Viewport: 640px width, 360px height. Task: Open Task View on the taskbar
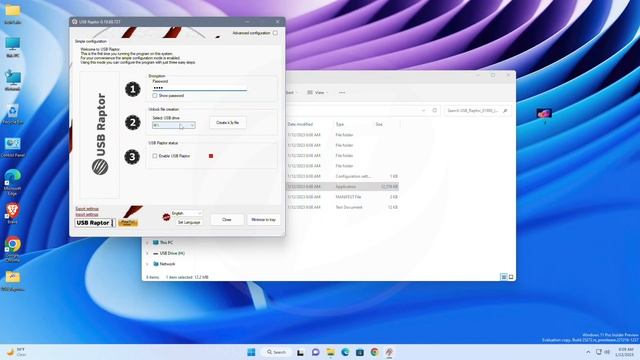[x=300, y=352]
